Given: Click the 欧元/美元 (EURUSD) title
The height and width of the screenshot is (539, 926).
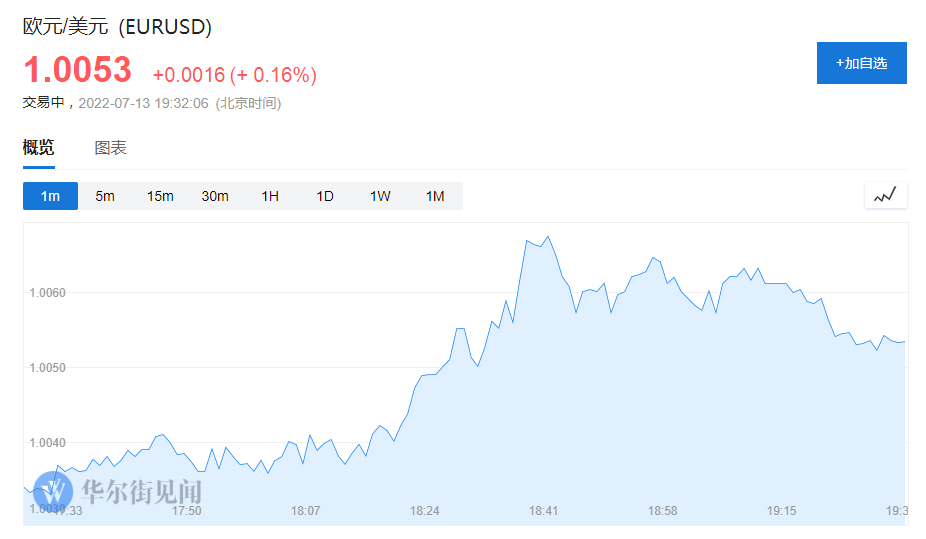Looking at the screenshot, I should tap(117, 27).
